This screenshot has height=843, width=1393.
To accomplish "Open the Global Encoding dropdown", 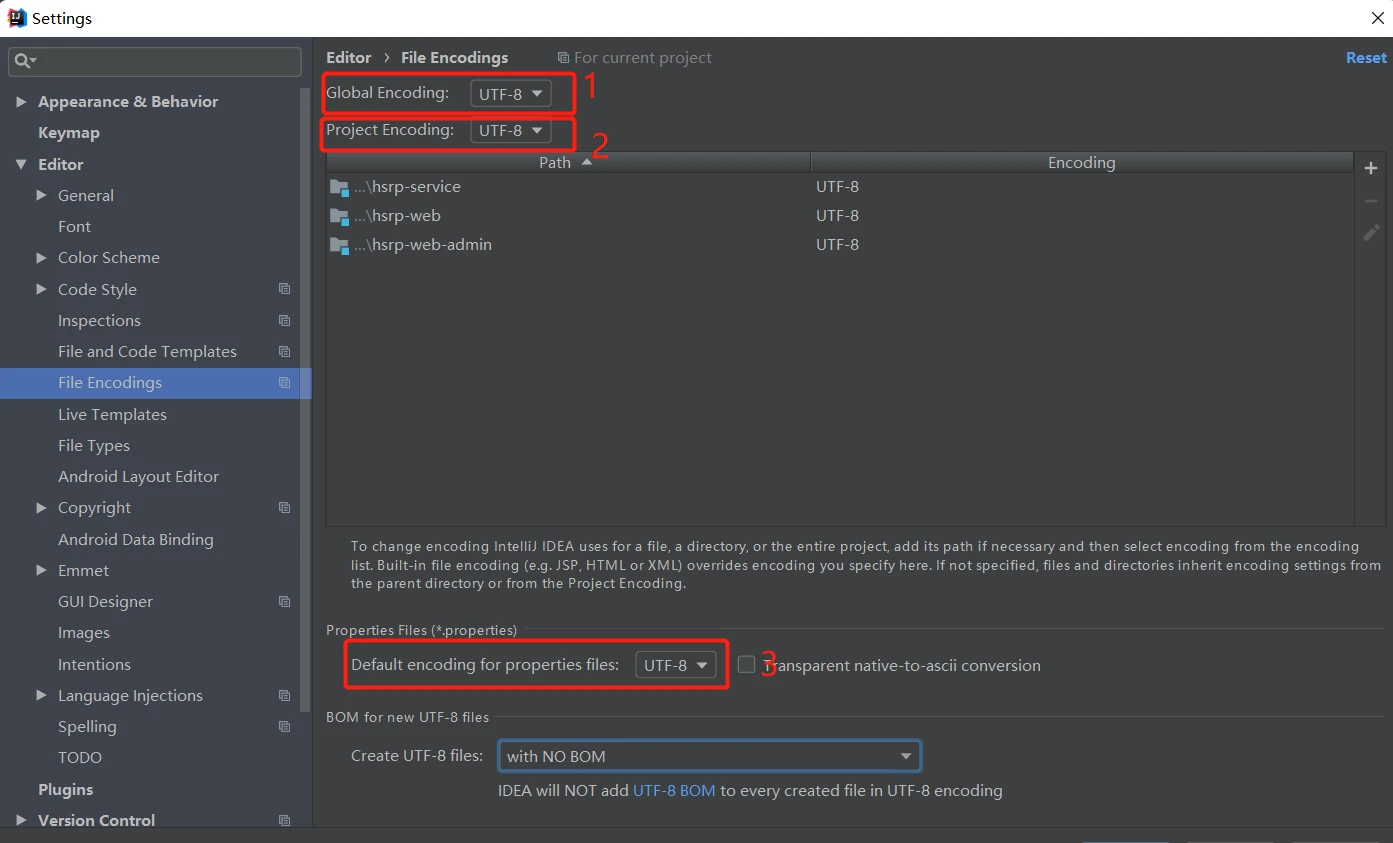I will coord(510,94).
